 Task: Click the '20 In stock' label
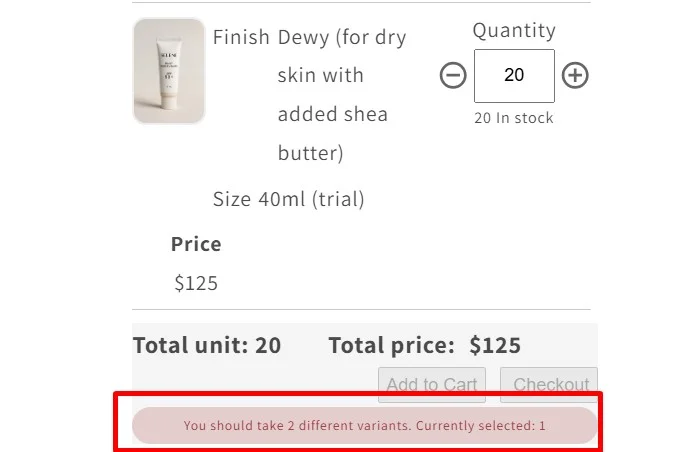(x=514, y=118)
